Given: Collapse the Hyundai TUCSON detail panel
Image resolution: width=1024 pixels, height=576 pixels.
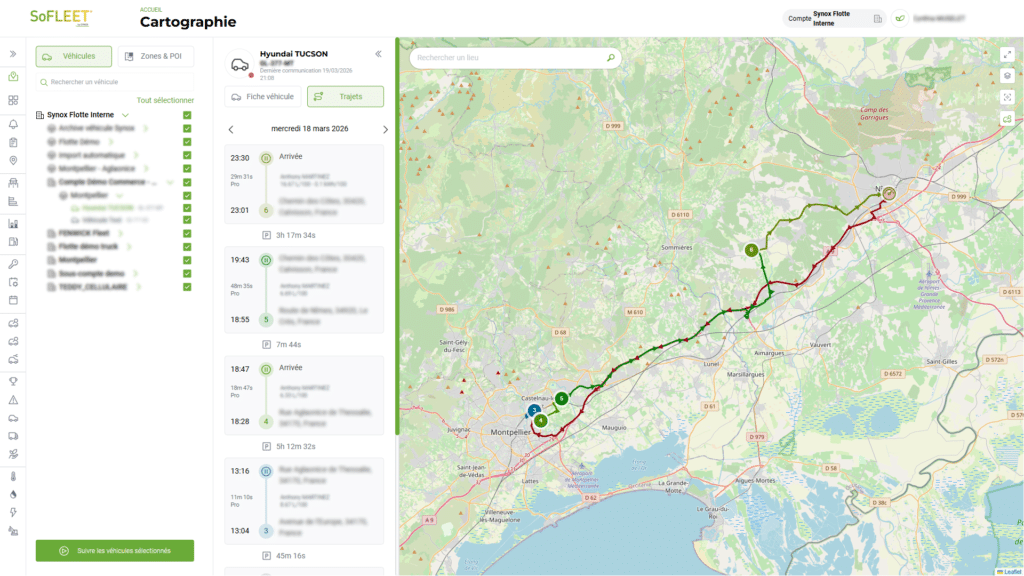Looking at the screenshot, I should pos(378,54).
